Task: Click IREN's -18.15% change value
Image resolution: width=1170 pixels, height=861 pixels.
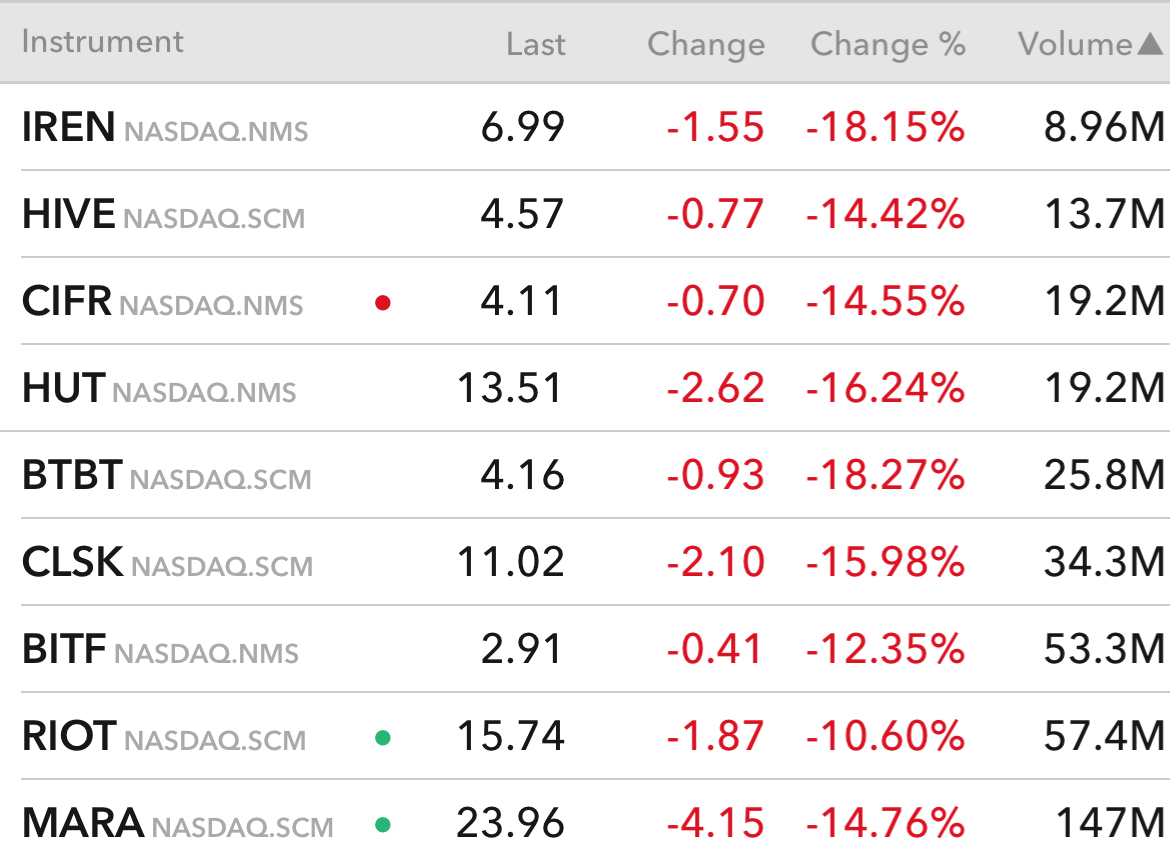Action: point(886,128)
